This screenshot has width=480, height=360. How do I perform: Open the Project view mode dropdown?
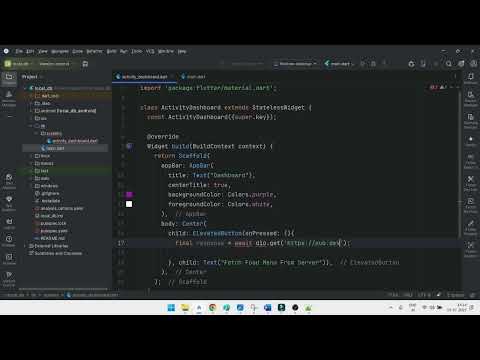point(33,77)
